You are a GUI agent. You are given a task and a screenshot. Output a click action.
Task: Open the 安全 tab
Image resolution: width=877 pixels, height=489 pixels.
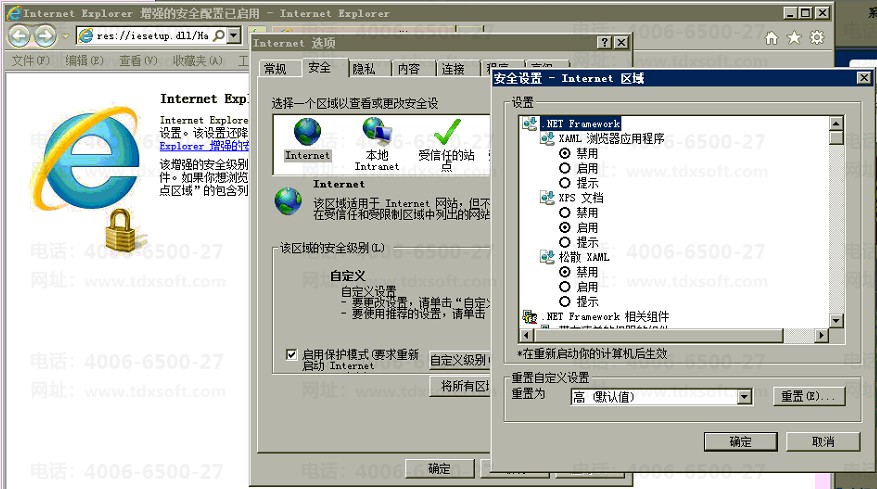click(x=319, y=67)
